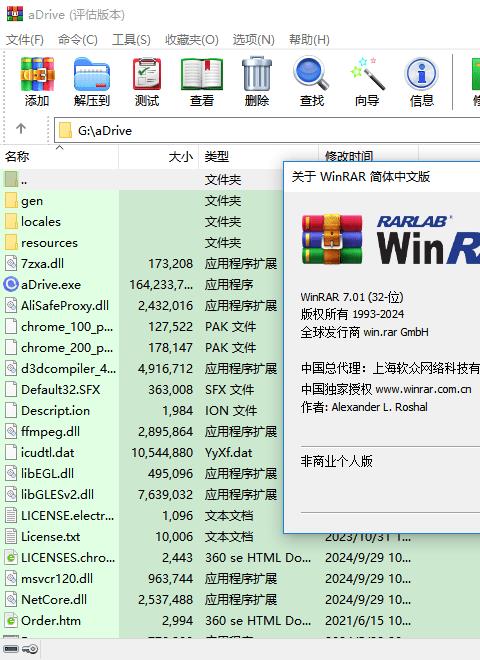The height and width of the screenshot is (660, 480).
Task: Click the Add (添加) toolbar icon
Action: tap(37, 81)
